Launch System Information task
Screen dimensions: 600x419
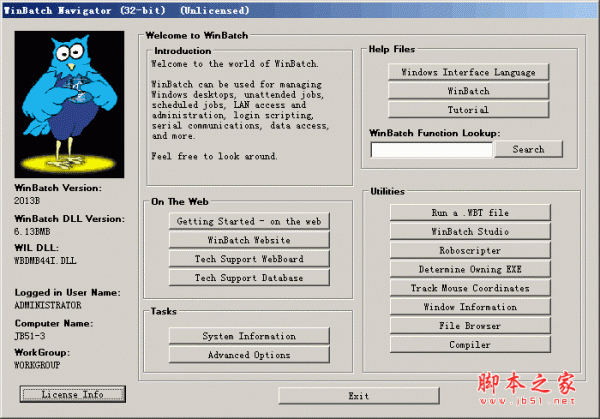(249, 336)
